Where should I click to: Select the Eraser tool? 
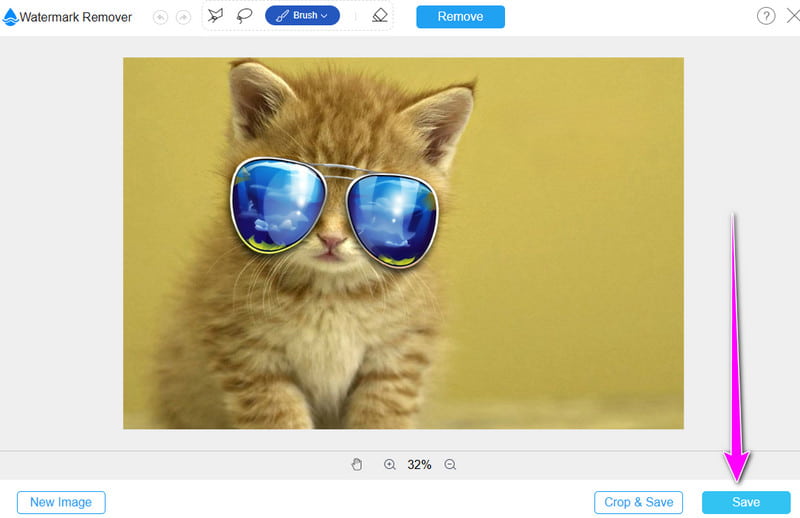[378, 16]
